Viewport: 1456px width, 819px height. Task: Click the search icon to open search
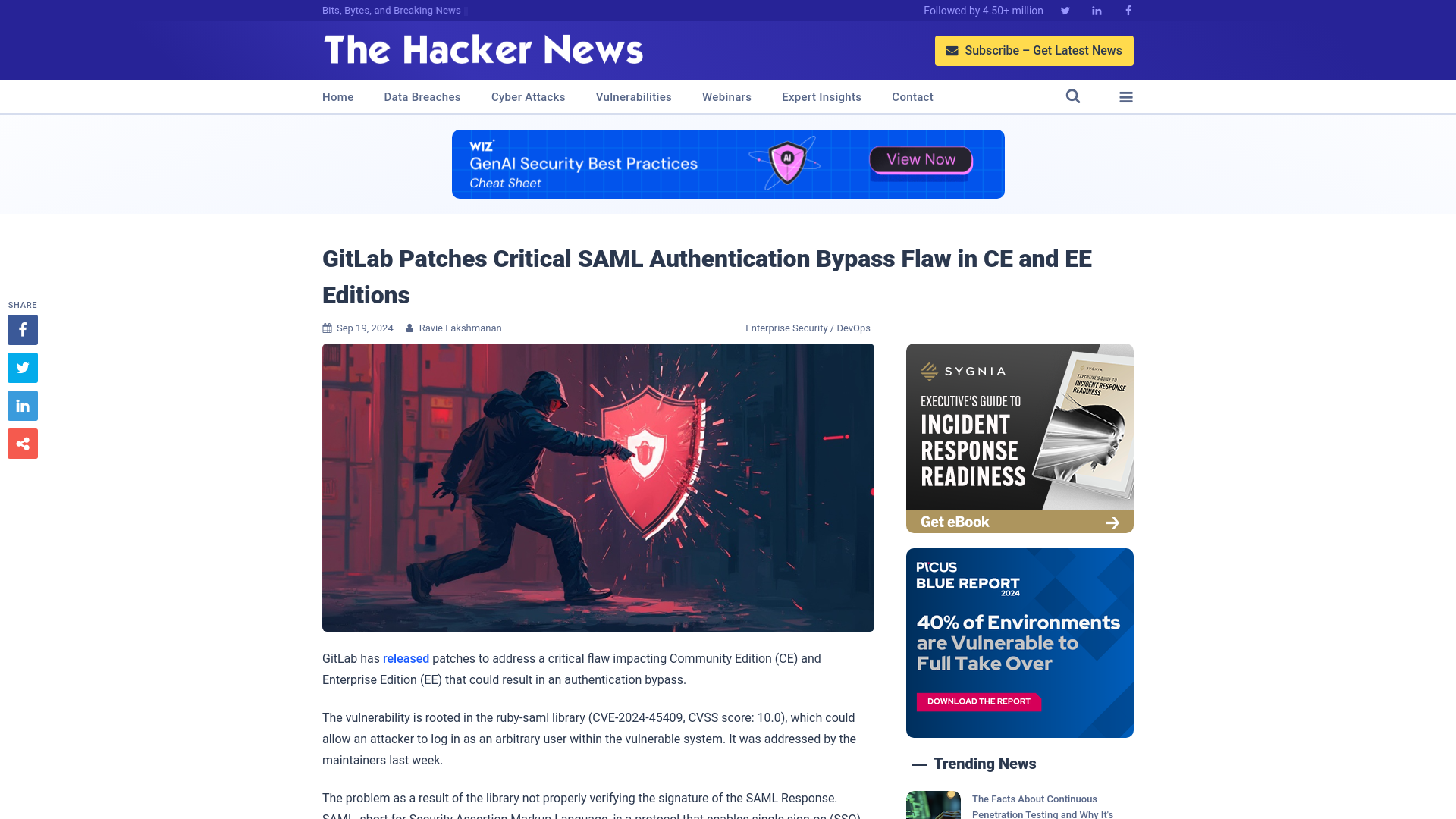(1073, 96)
